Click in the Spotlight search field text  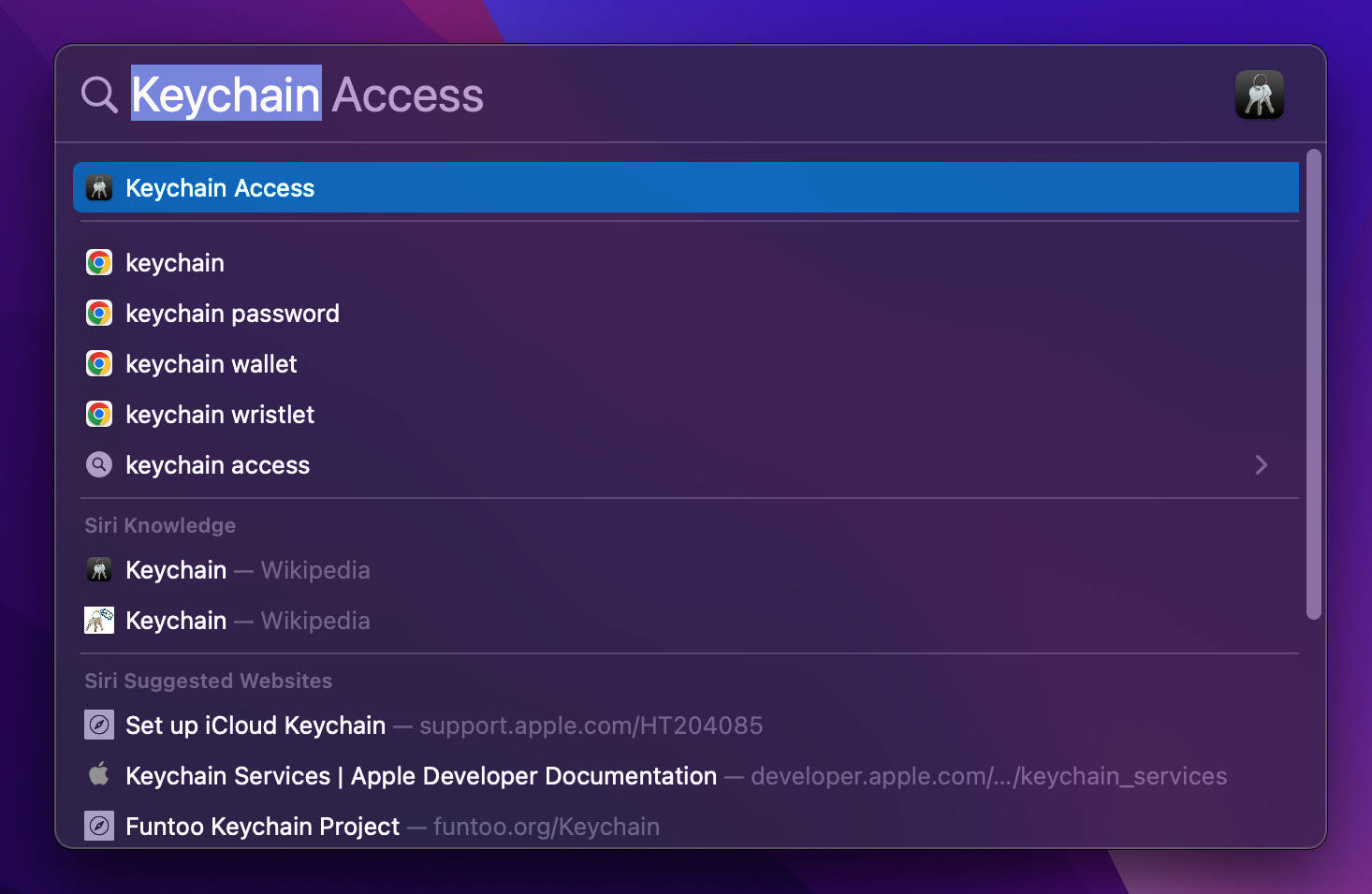(307, 95)
